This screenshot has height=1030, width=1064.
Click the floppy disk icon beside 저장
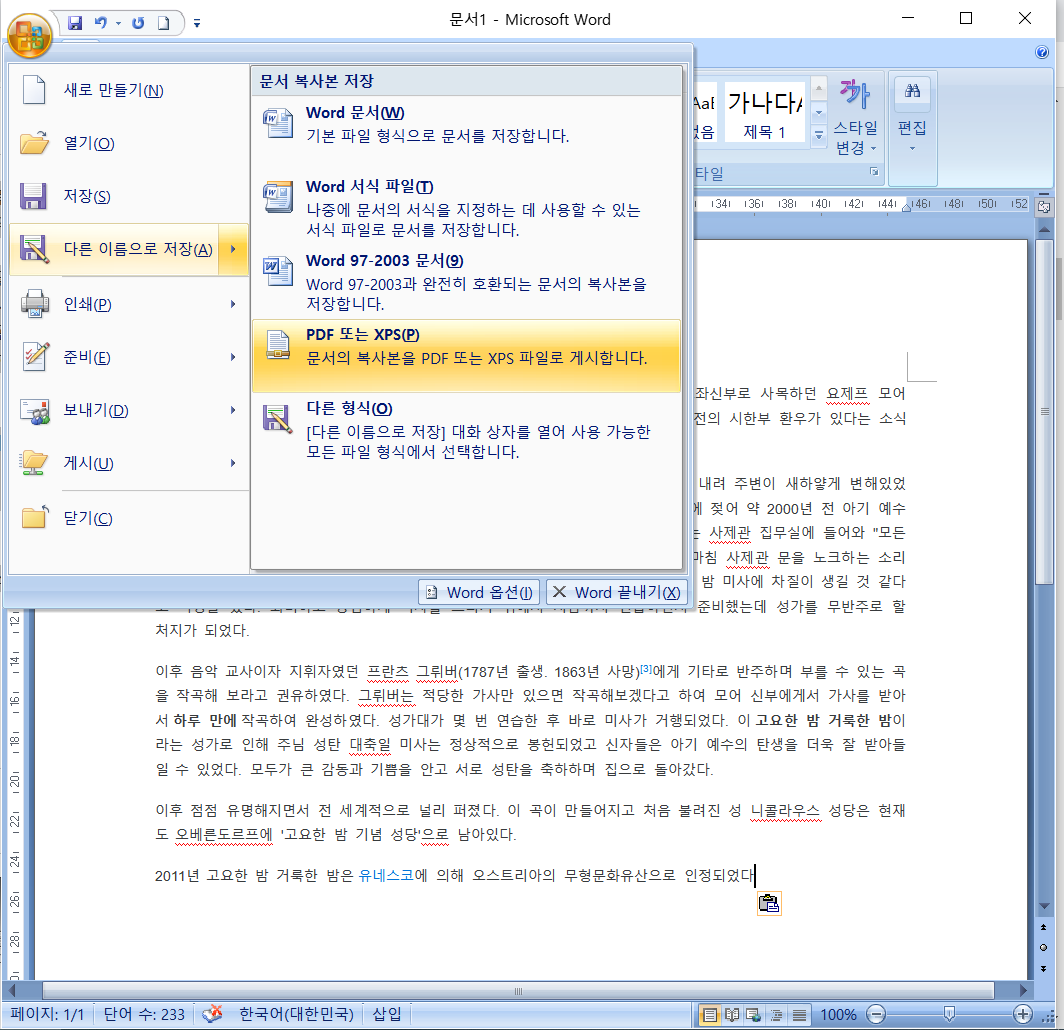click(33, 196)
